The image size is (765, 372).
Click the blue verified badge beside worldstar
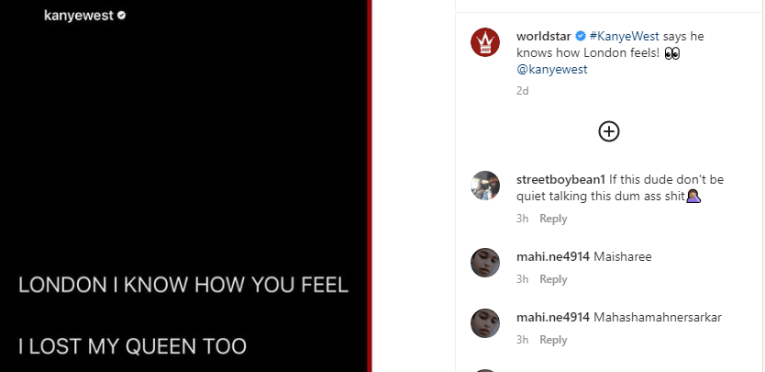click(x=580, y=36)
